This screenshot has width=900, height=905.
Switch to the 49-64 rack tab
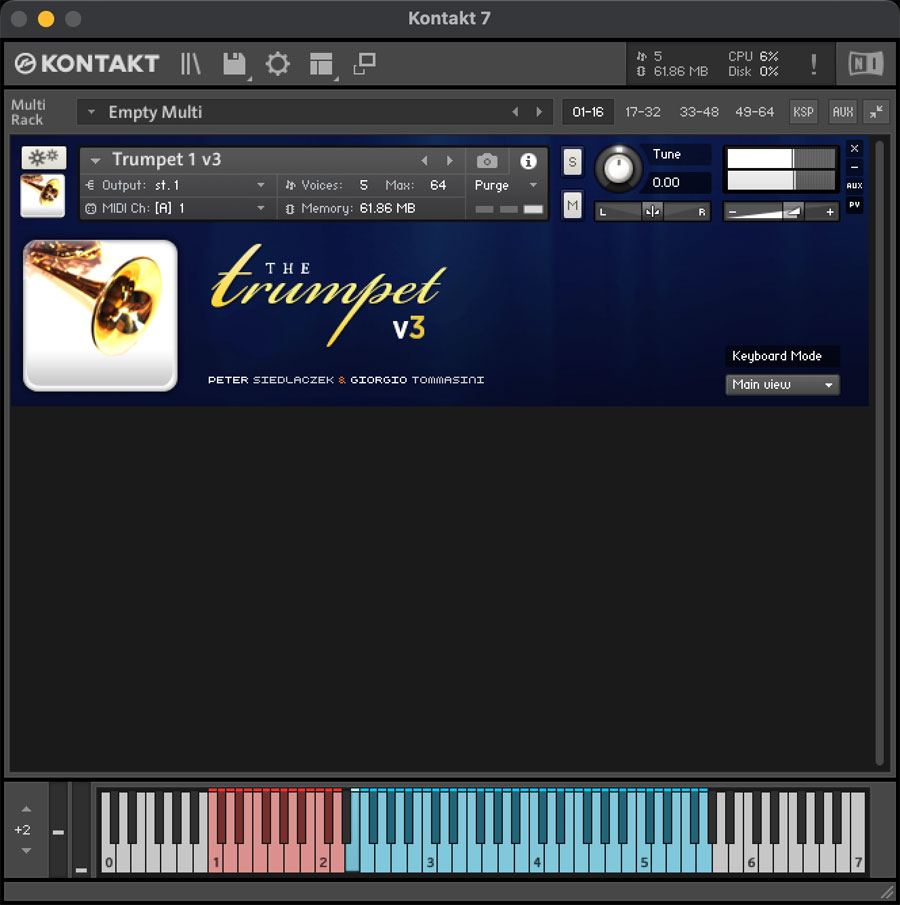point(754,112)
